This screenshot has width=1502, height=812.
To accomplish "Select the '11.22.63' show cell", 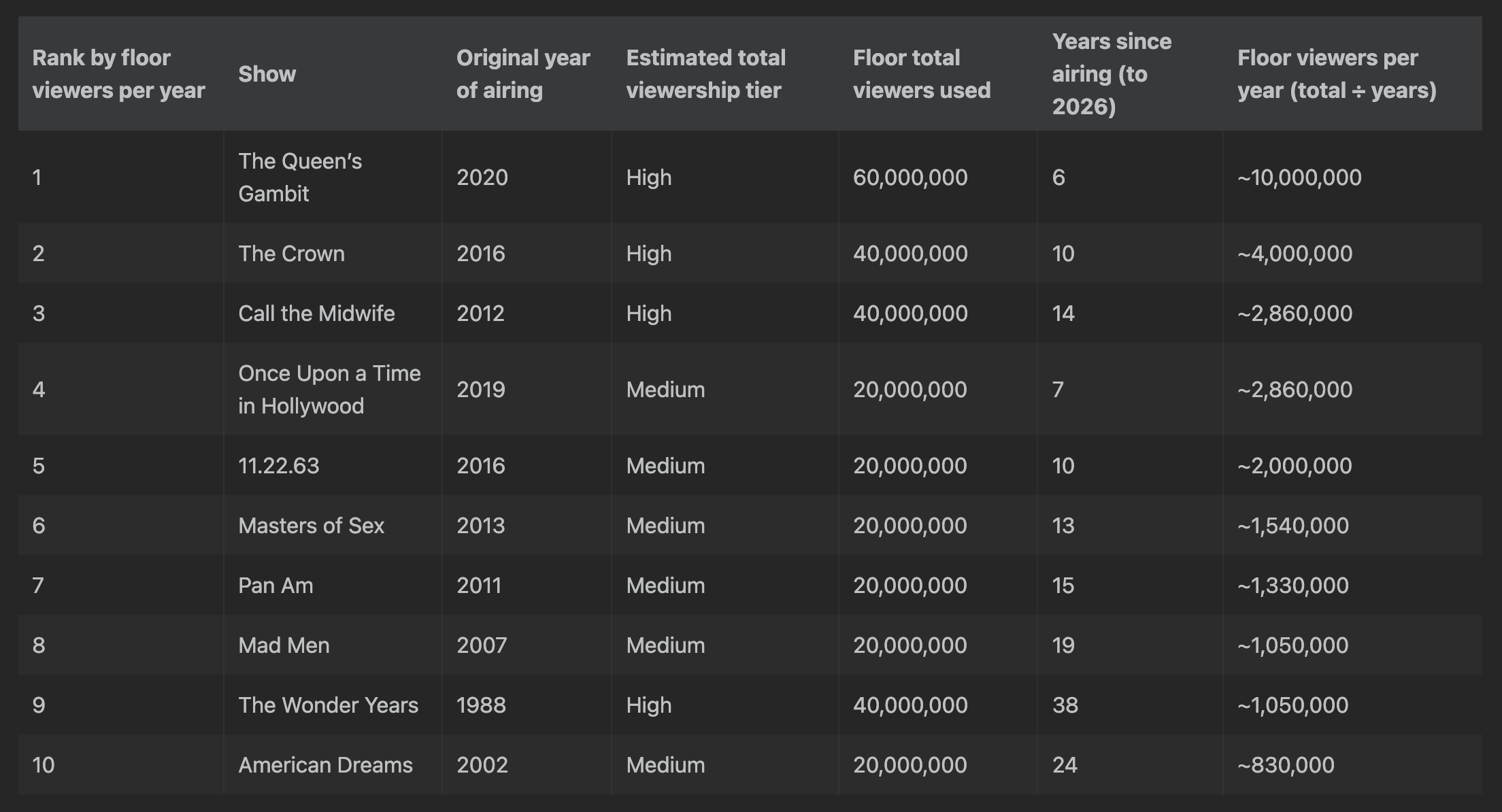I will [278, 466].
